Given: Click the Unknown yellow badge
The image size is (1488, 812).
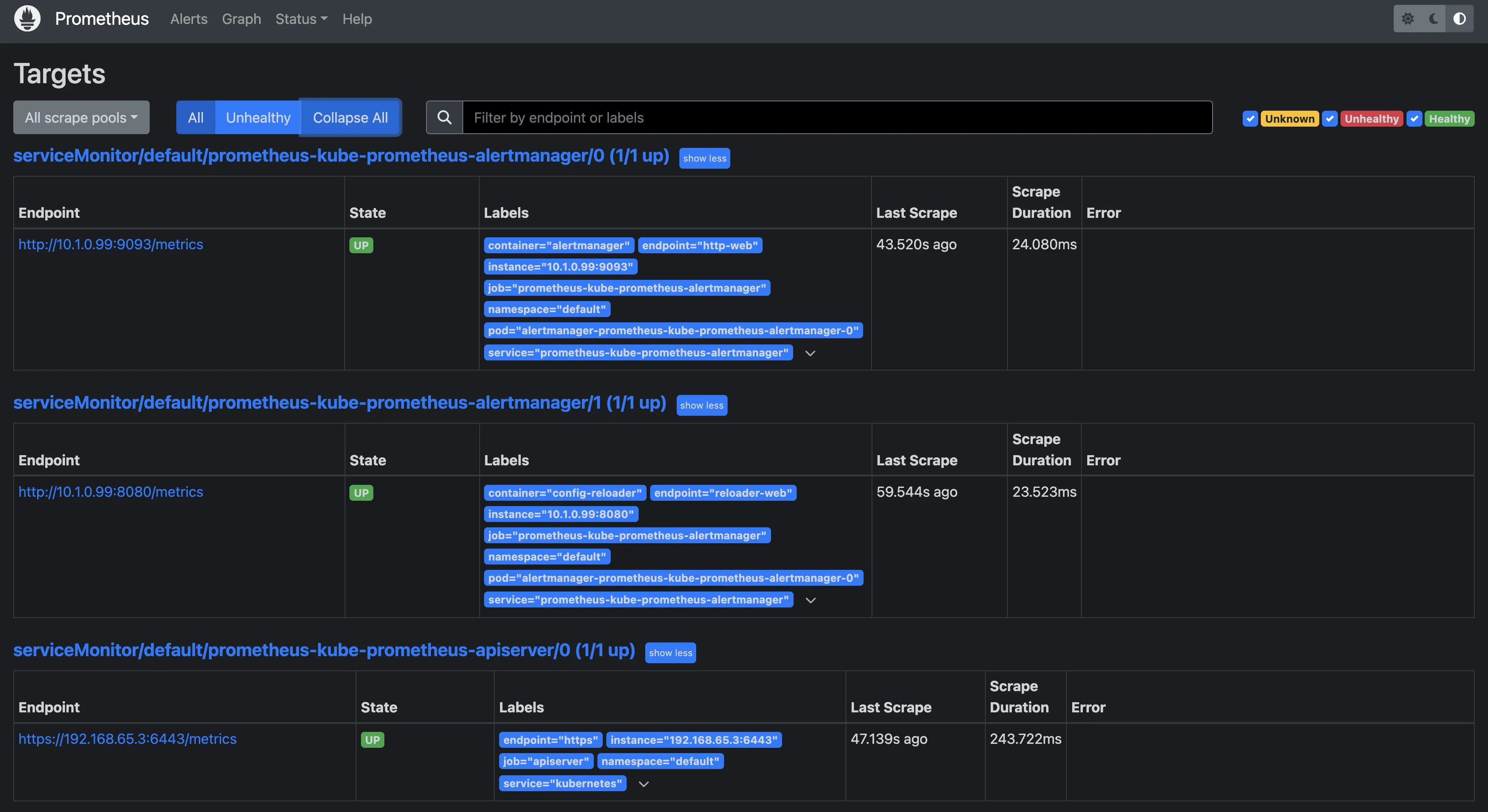Looking at the screenshot, I should (x=1290, y=119).
